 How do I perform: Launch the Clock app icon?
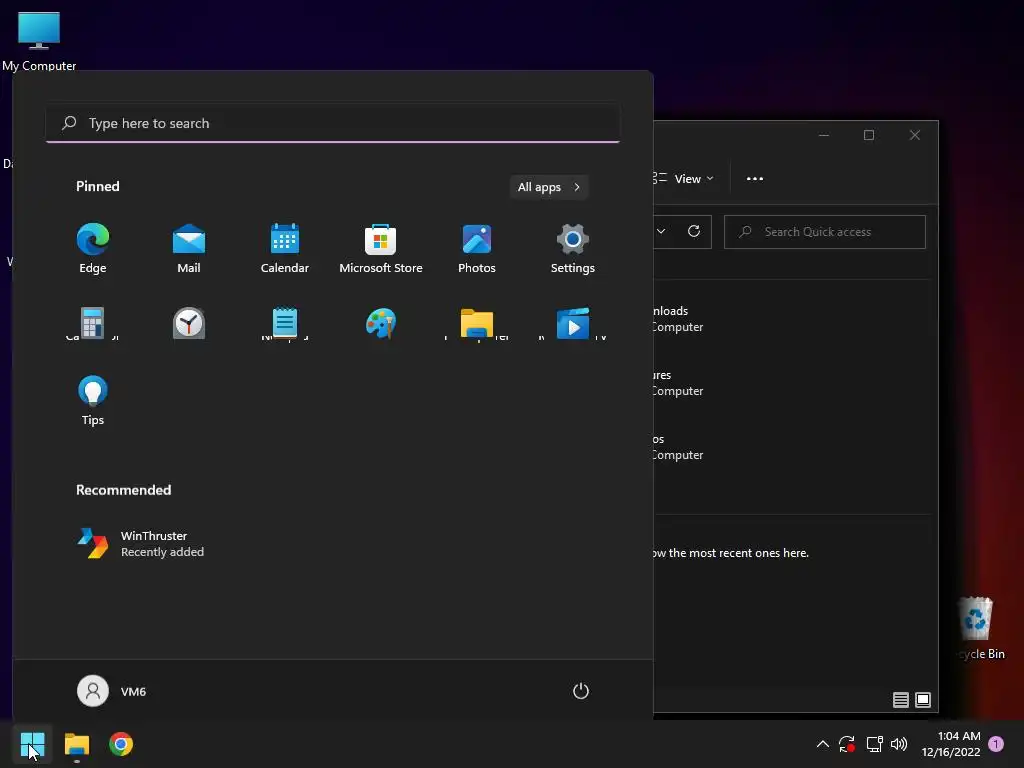[x=189, y=323]
